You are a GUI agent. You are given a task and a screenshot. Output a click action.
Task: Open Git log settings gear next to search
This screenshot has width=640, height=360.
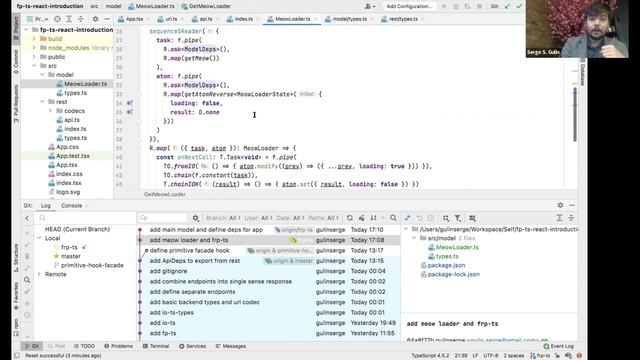(x=196, y=218)
